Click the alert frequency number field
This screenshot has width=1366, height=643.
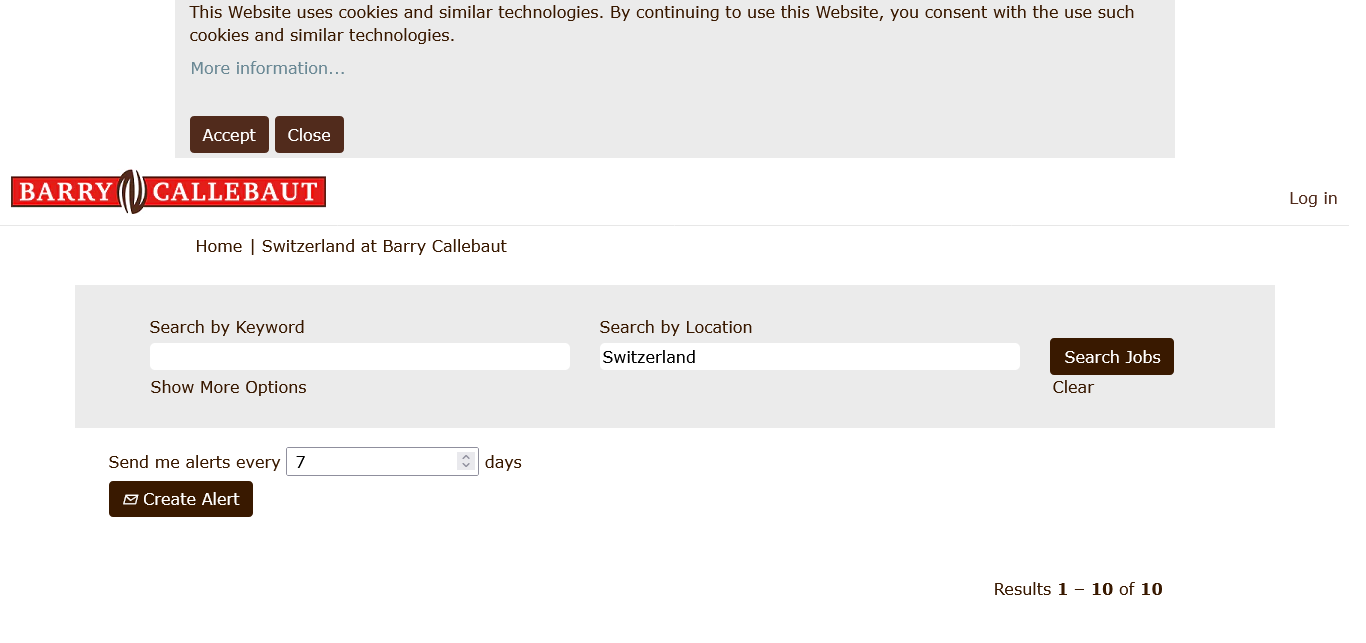pyautogui.click(x=372, y=462)
